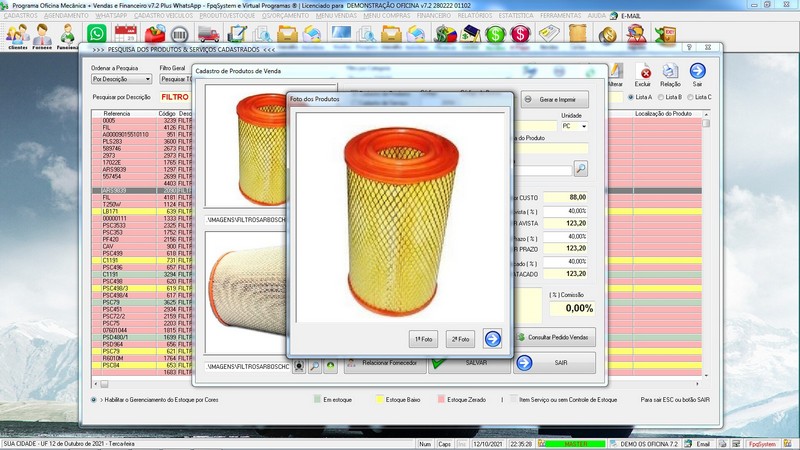Click the custo value field showing 88,00
The height and width of the screenshot is (450, 800).
(x=565, y=197)
